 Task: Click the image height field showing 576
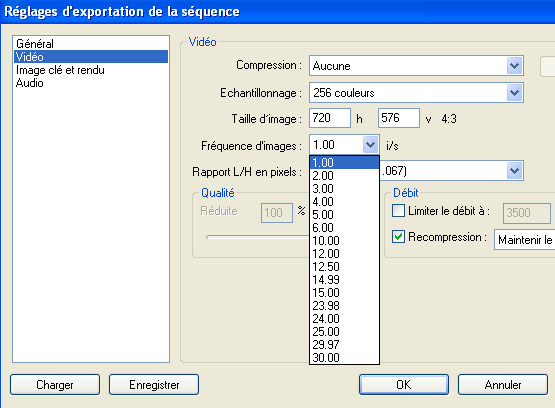(x=399, y=118)
